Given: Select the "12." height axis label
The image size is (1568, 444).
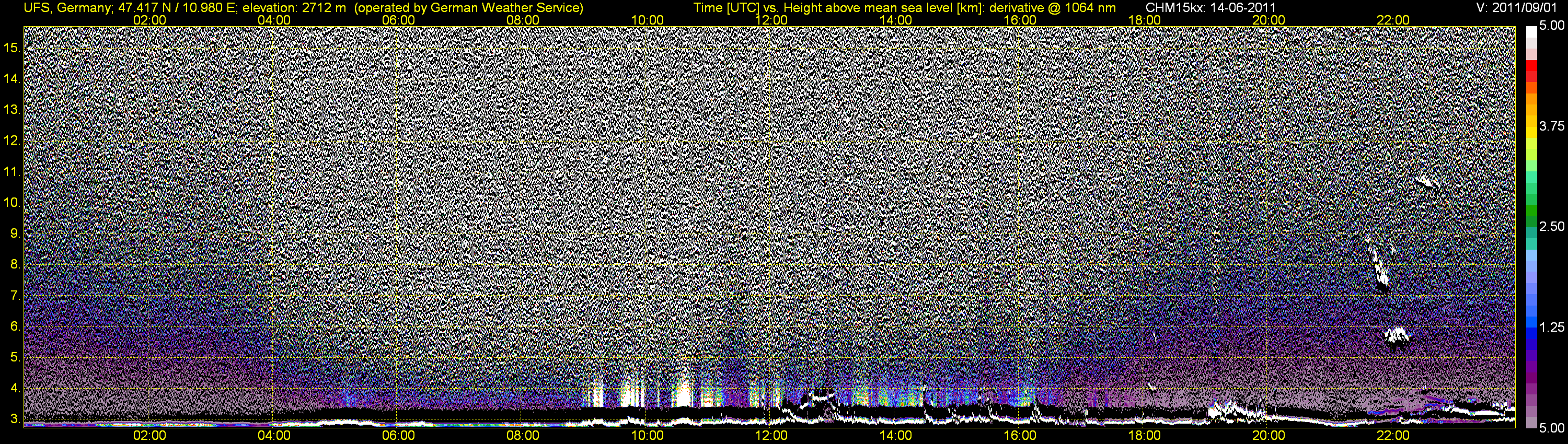Looking at the screenshot, I should tap(11, 141).
